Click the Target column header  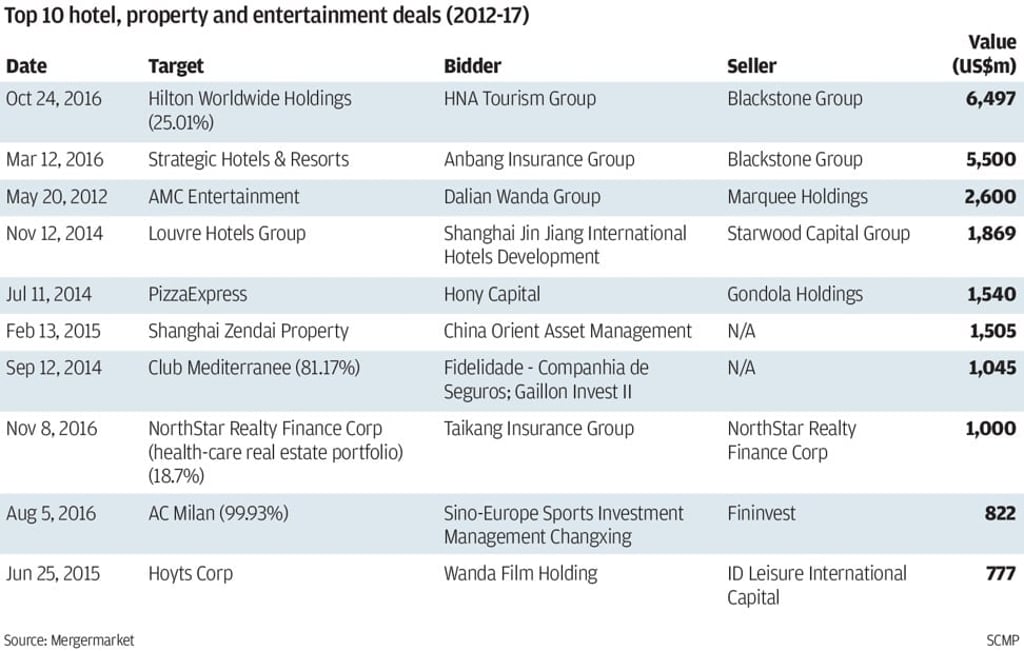click(x=176, y=66)
